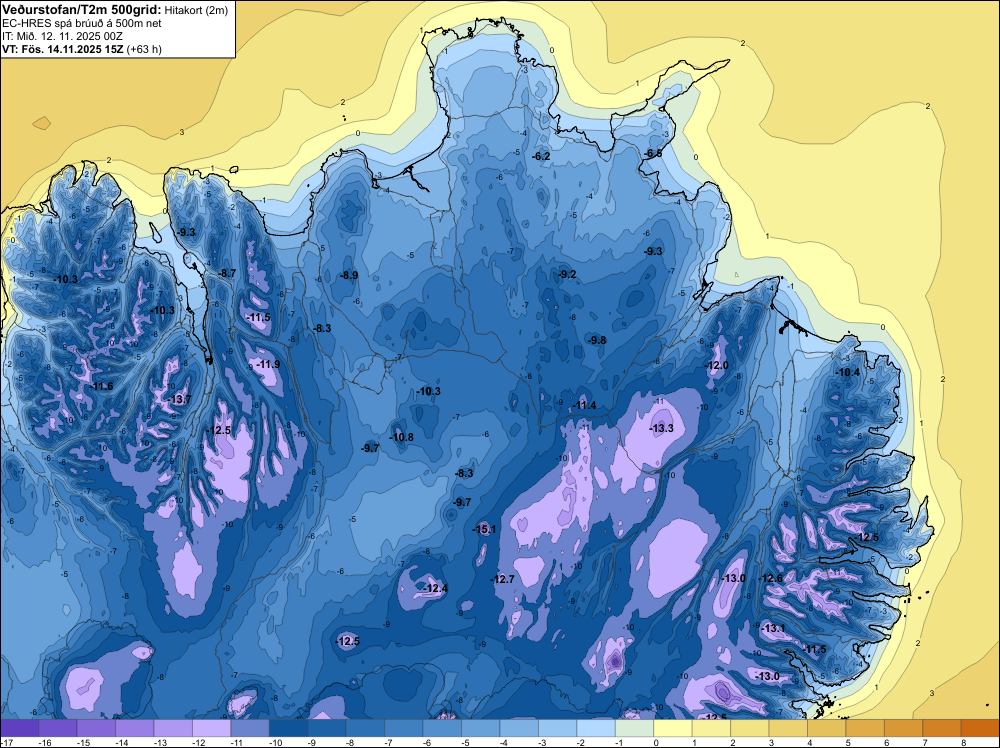Screen dimensions: 1000x748
Task: Click the (+63 h) forecast offset text
Action: (144, 49)
